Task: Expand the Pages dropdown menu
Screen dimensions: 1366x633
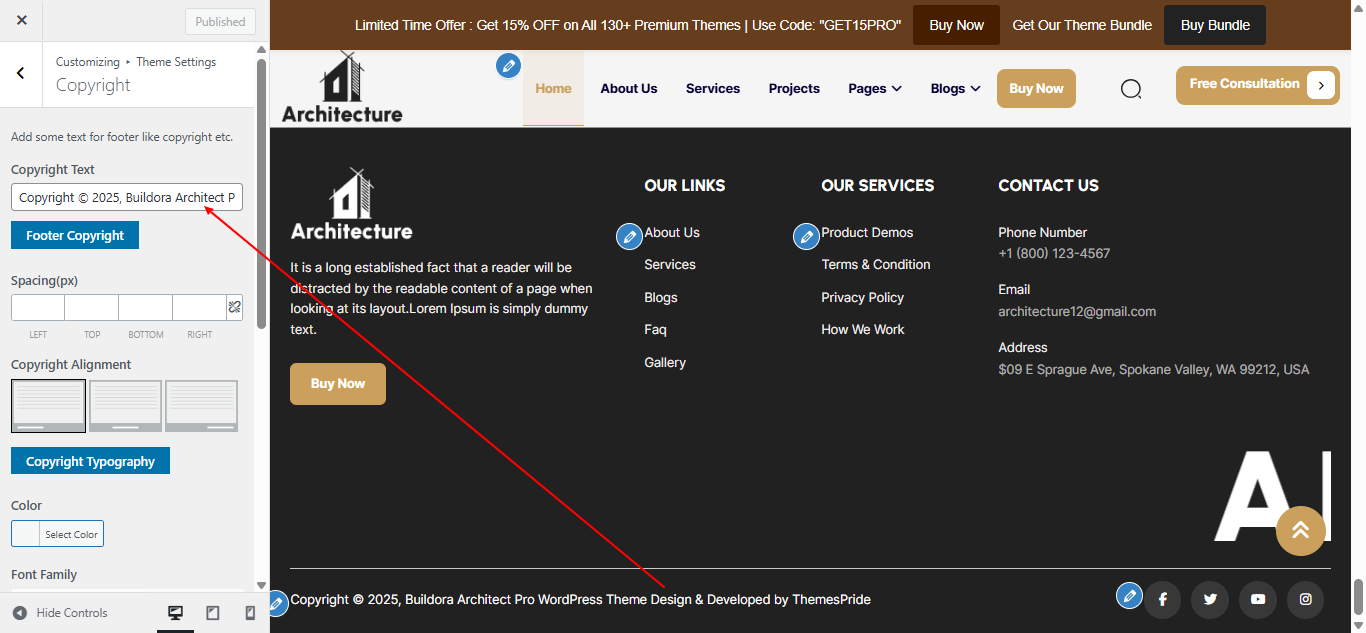Action: tap(874, 88)
